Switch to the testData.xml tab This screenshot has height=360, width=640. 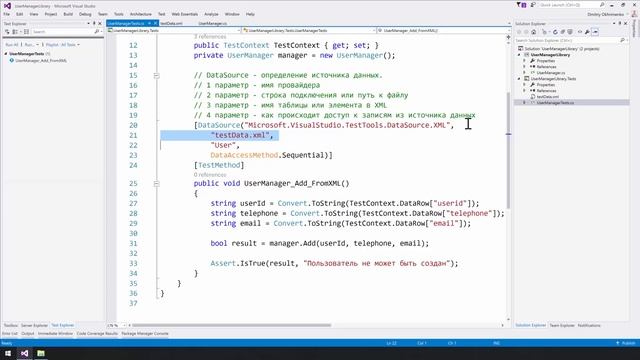click(x=171, y=23)
